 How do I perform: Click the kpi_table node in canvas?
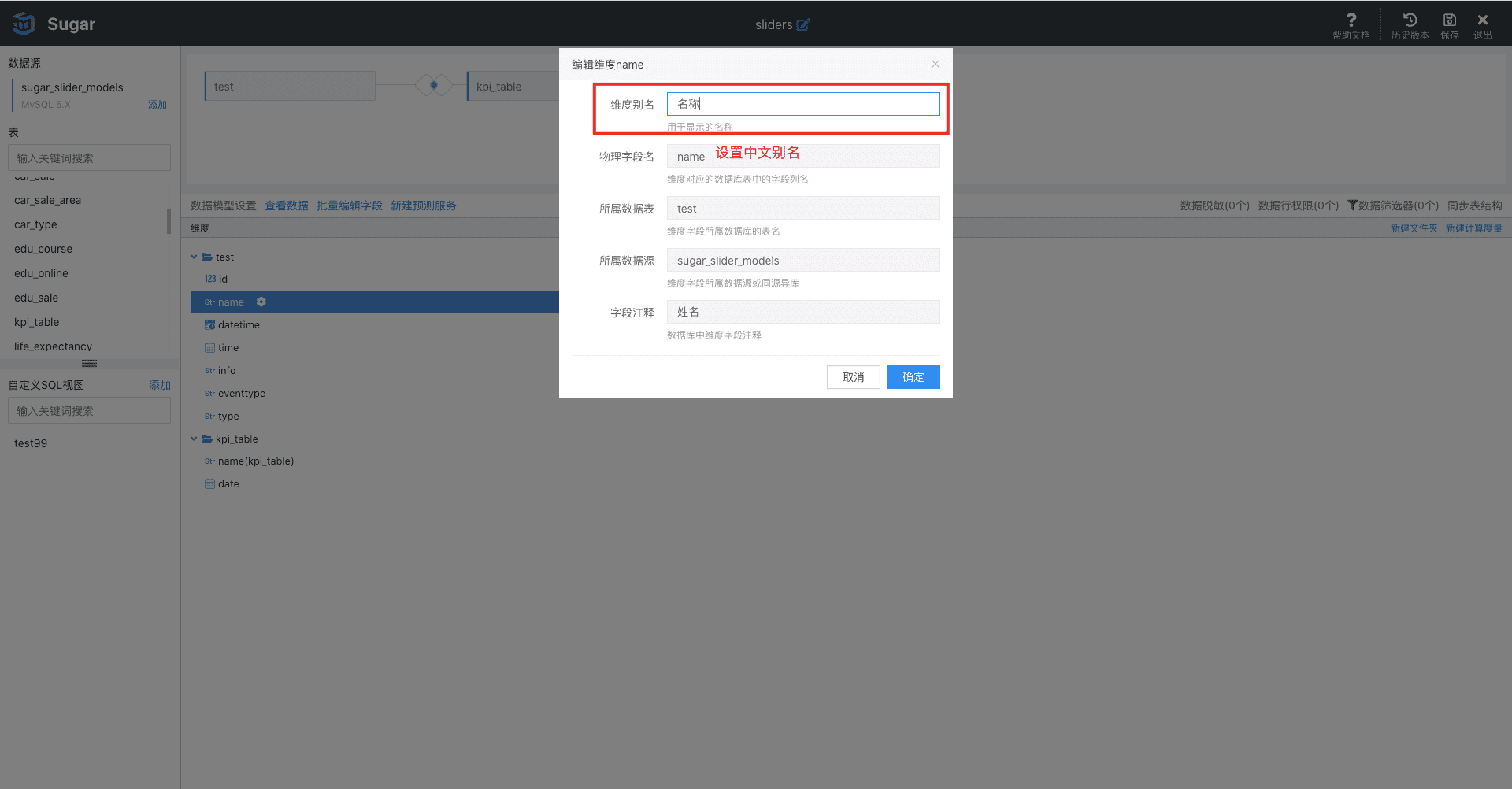click(513, 86)
